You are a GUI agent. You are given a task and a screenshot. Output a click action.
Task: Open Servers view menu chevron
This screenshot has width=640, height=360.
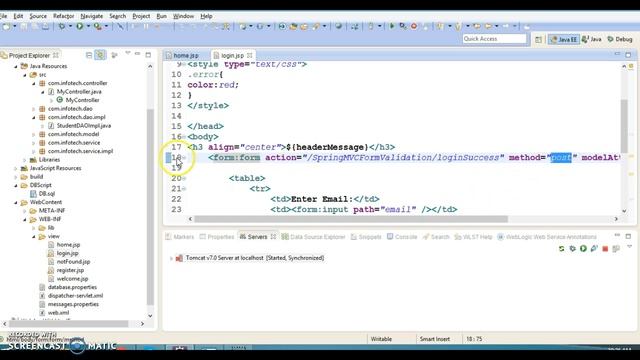click(x=629, y=247)
